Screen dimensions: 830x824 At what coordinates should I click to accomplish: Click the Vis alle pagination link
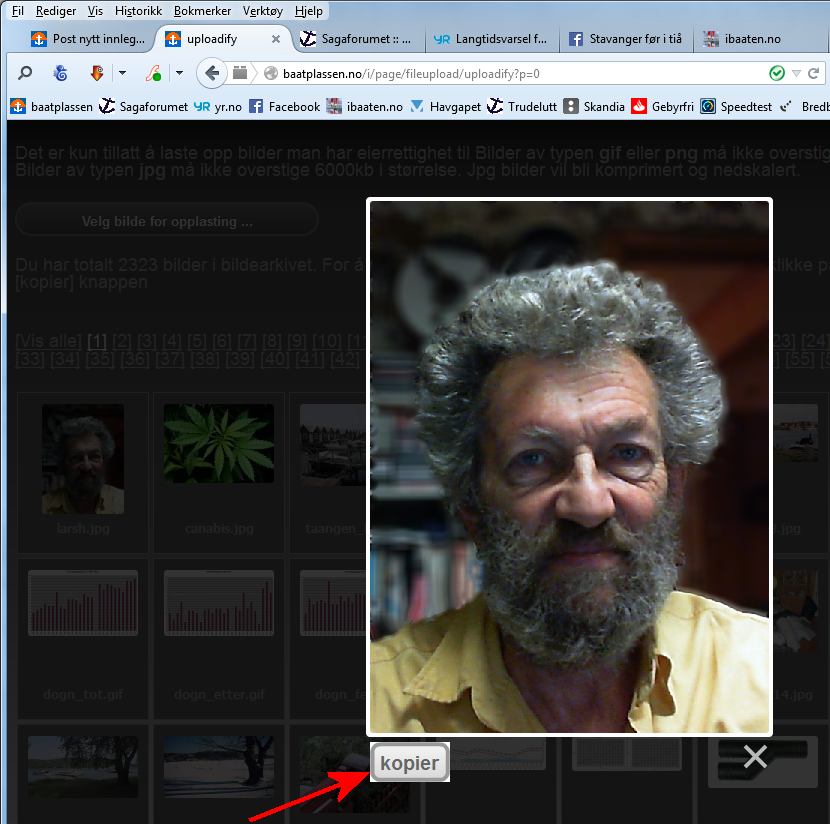click(49, 341)
